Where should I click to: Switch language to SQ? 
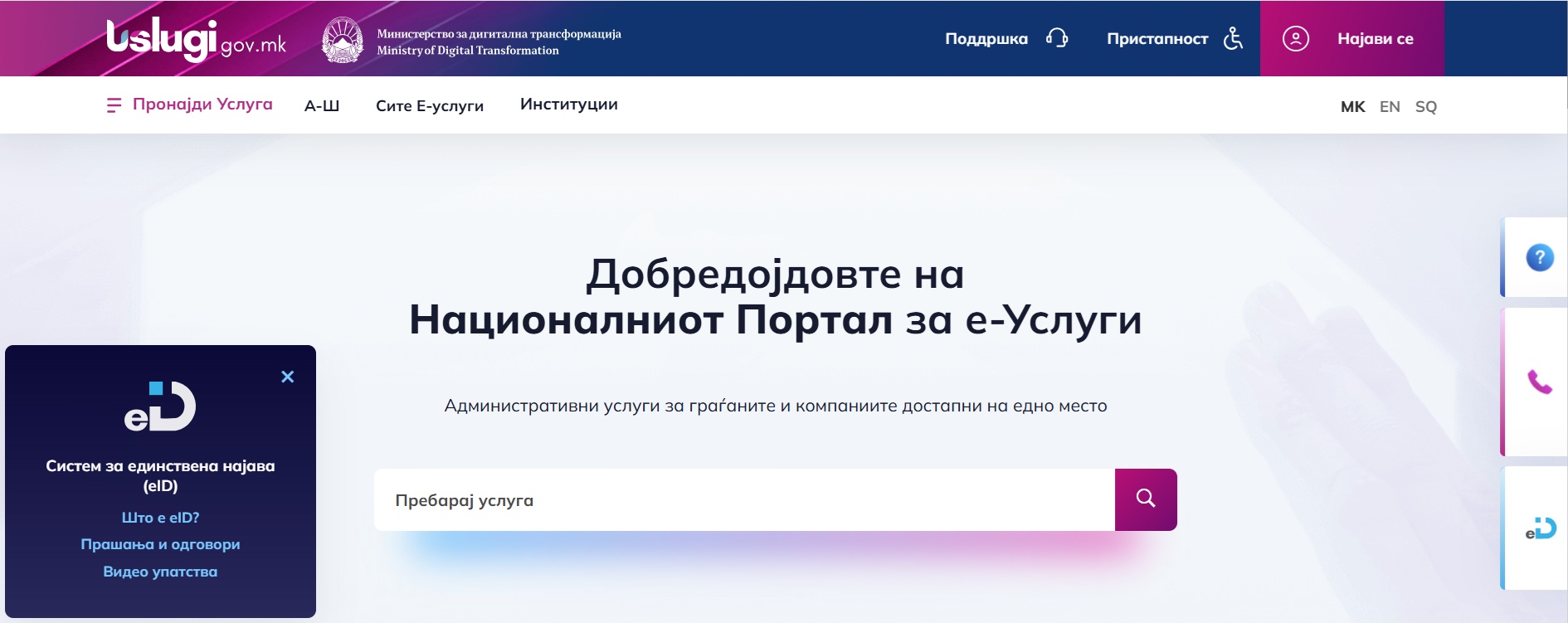(x=1425, y=106)
